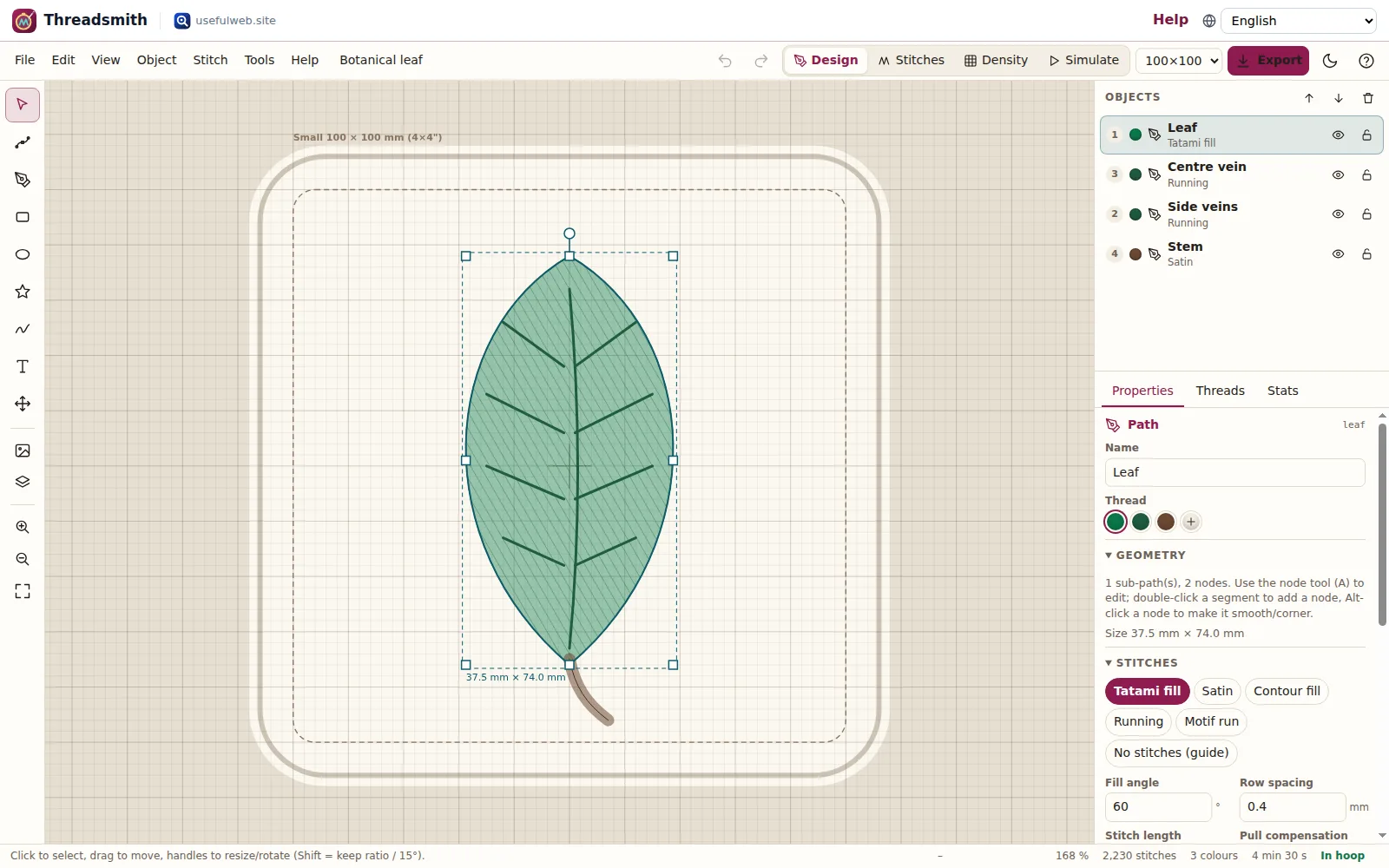Open the Layers stack tool
Screen dimensions: 1389x868
tap(23, 482)
